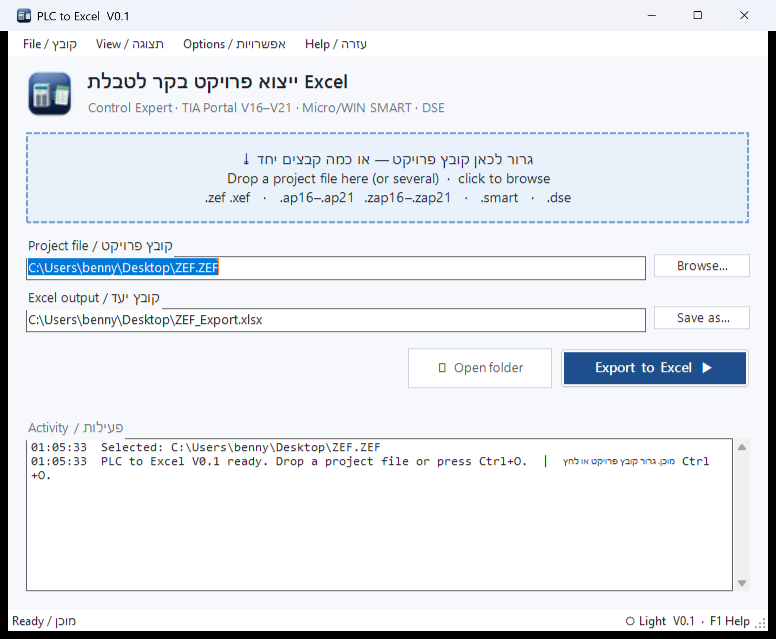Click the title bar app icon
776x639 pixels.
(x=24, y=16)
